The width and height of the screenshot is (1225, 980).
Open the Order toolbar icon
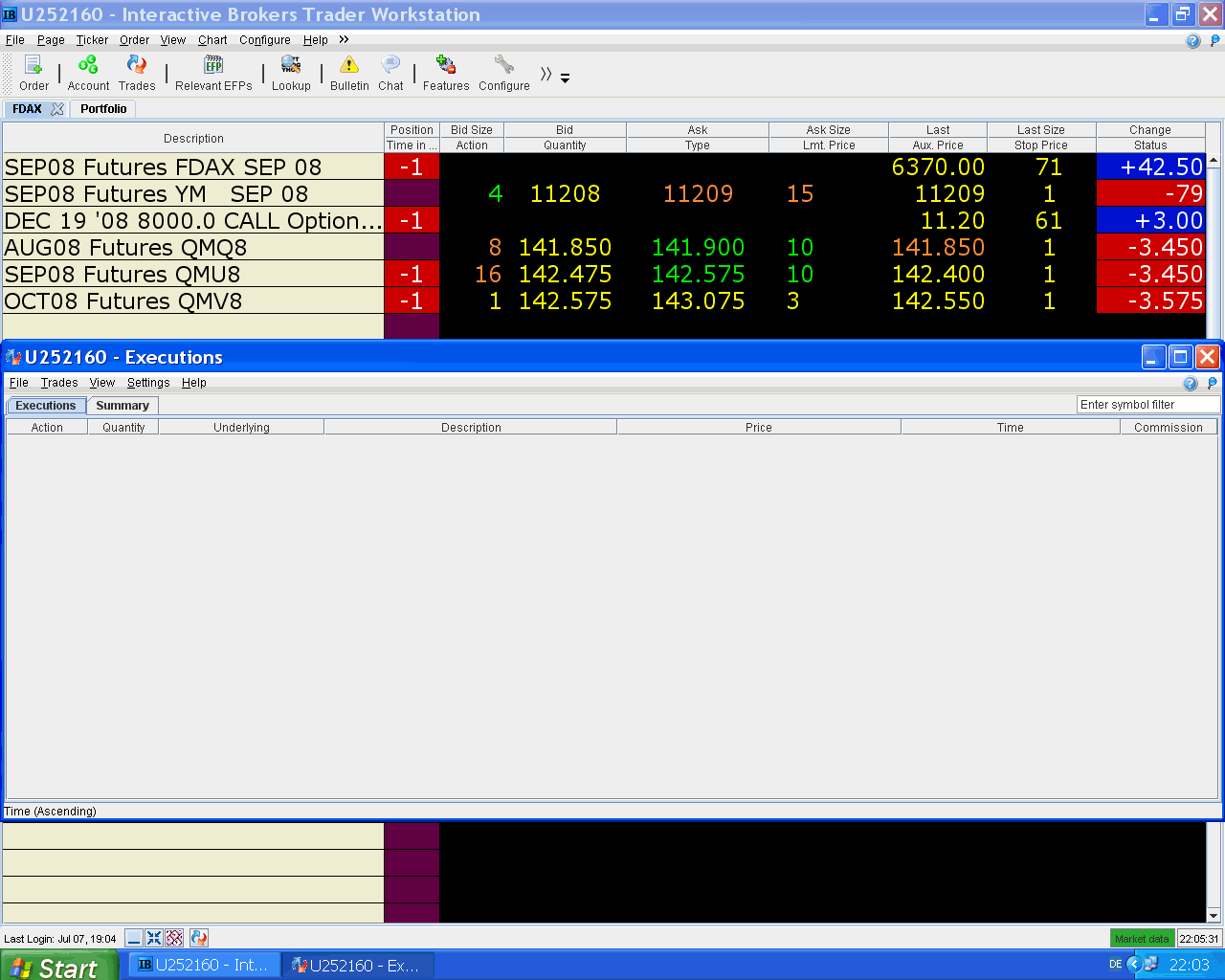pyautogui.click(x=33, y=73)
